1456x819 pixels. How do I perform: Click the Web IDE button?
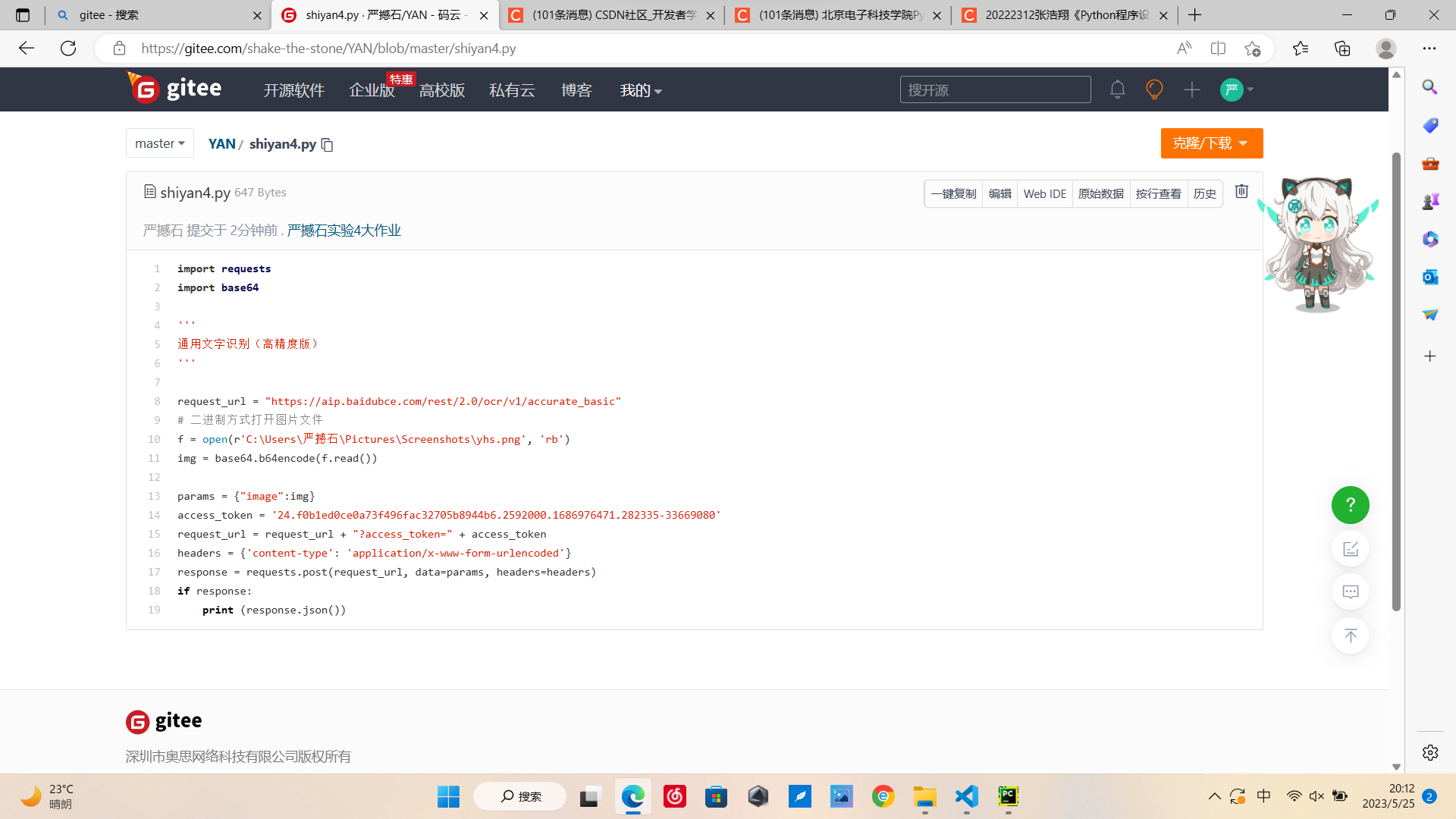click(1044, 194)
